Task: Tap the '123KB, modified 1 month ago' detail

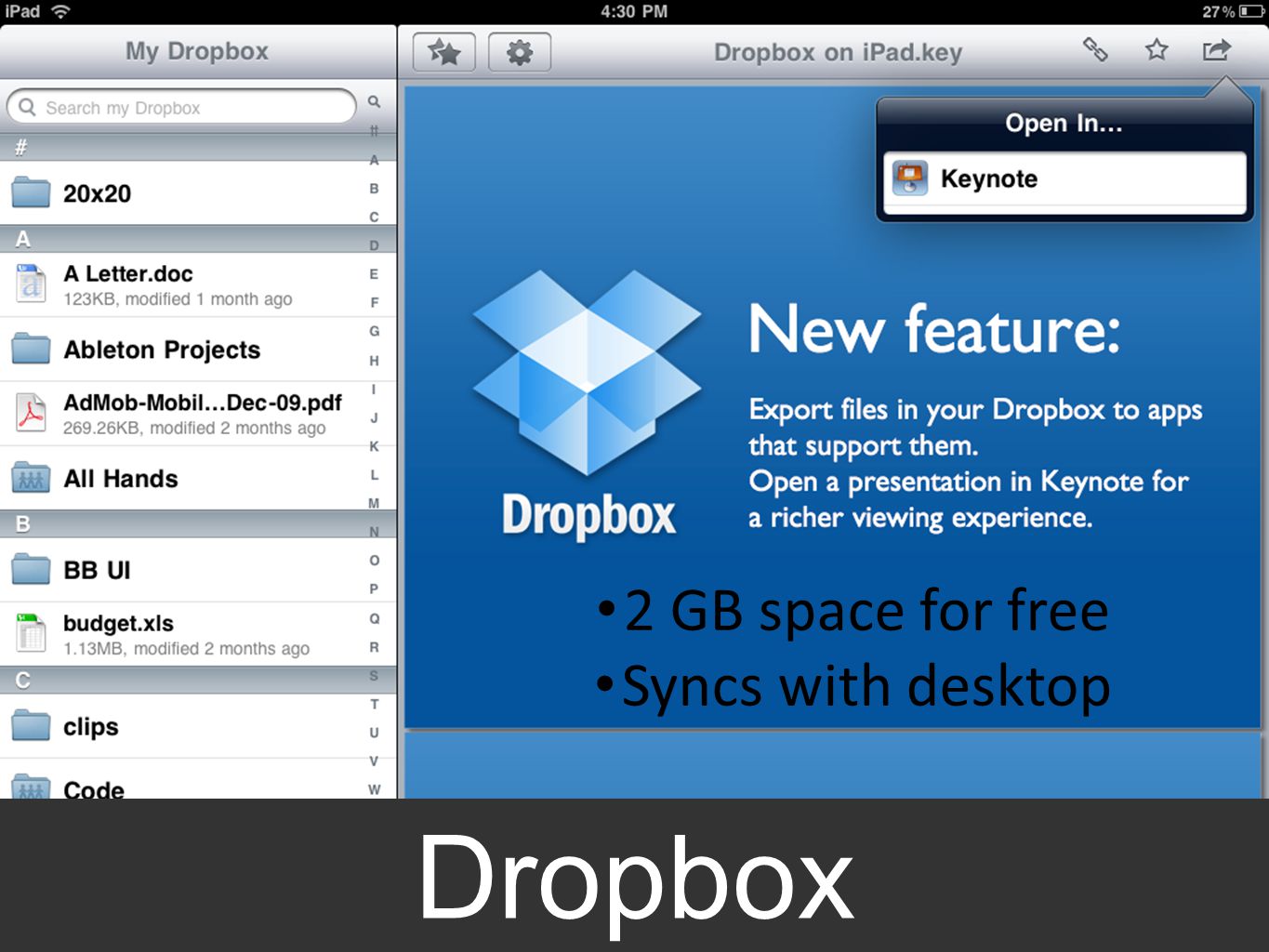Action: (x=178, y=299)
